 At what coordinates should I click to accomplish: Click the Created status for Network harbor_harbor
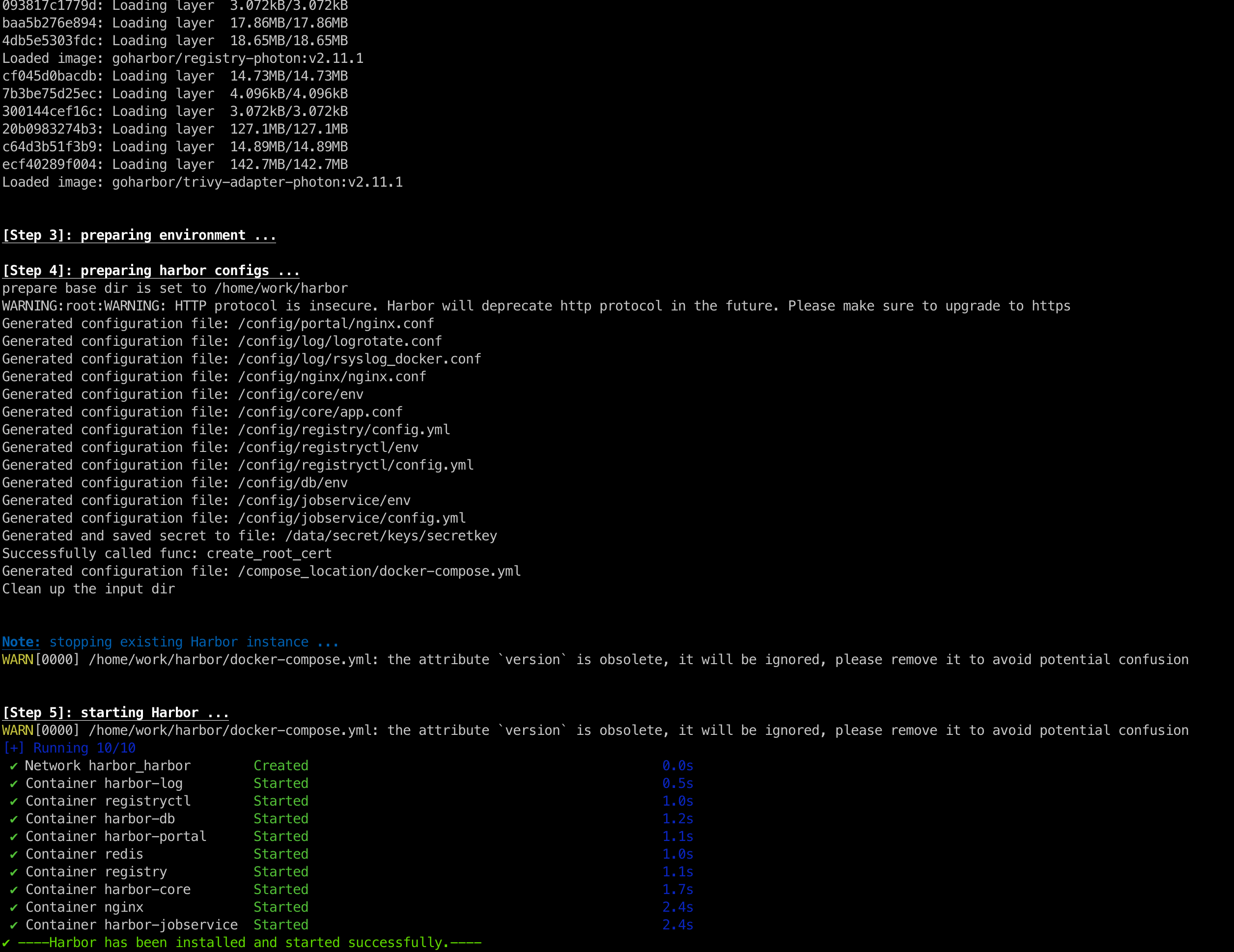pos(281,765)
